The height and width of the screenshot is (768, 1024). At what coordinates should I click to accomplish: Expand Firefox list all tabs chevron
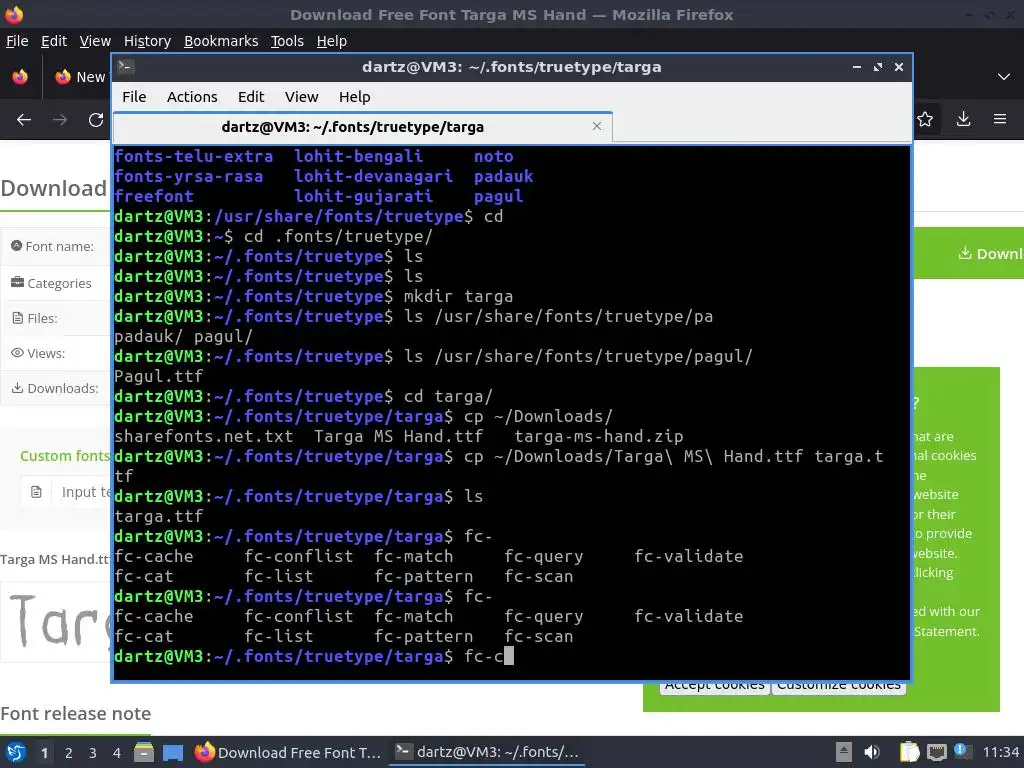click(1004, 76)
